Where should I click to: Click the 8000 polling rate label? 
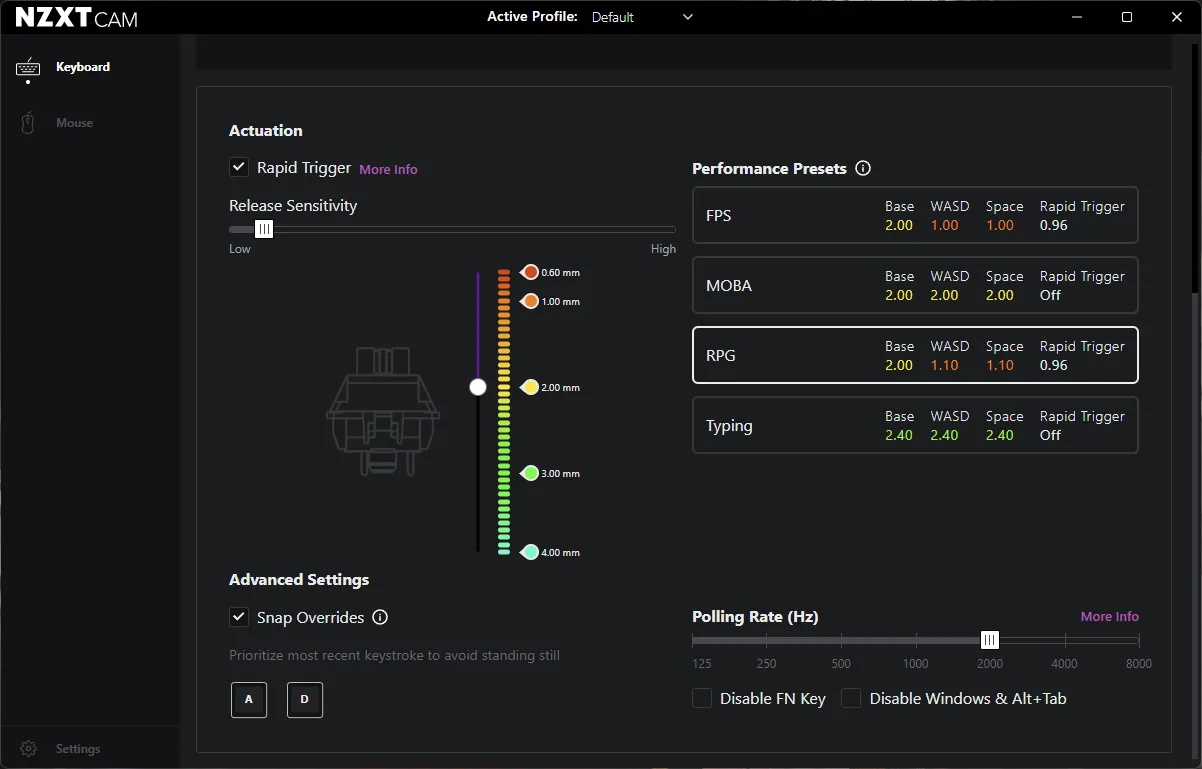[1138, 664]
